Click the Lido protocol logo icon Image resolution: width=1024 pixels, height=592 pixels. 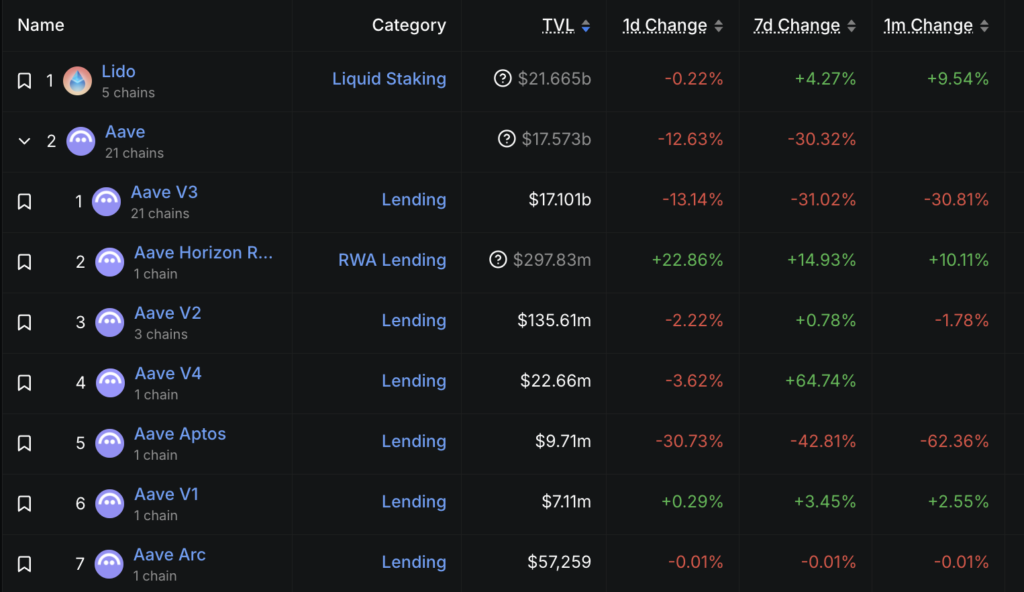pyautogui.click(x=78, y=81)
